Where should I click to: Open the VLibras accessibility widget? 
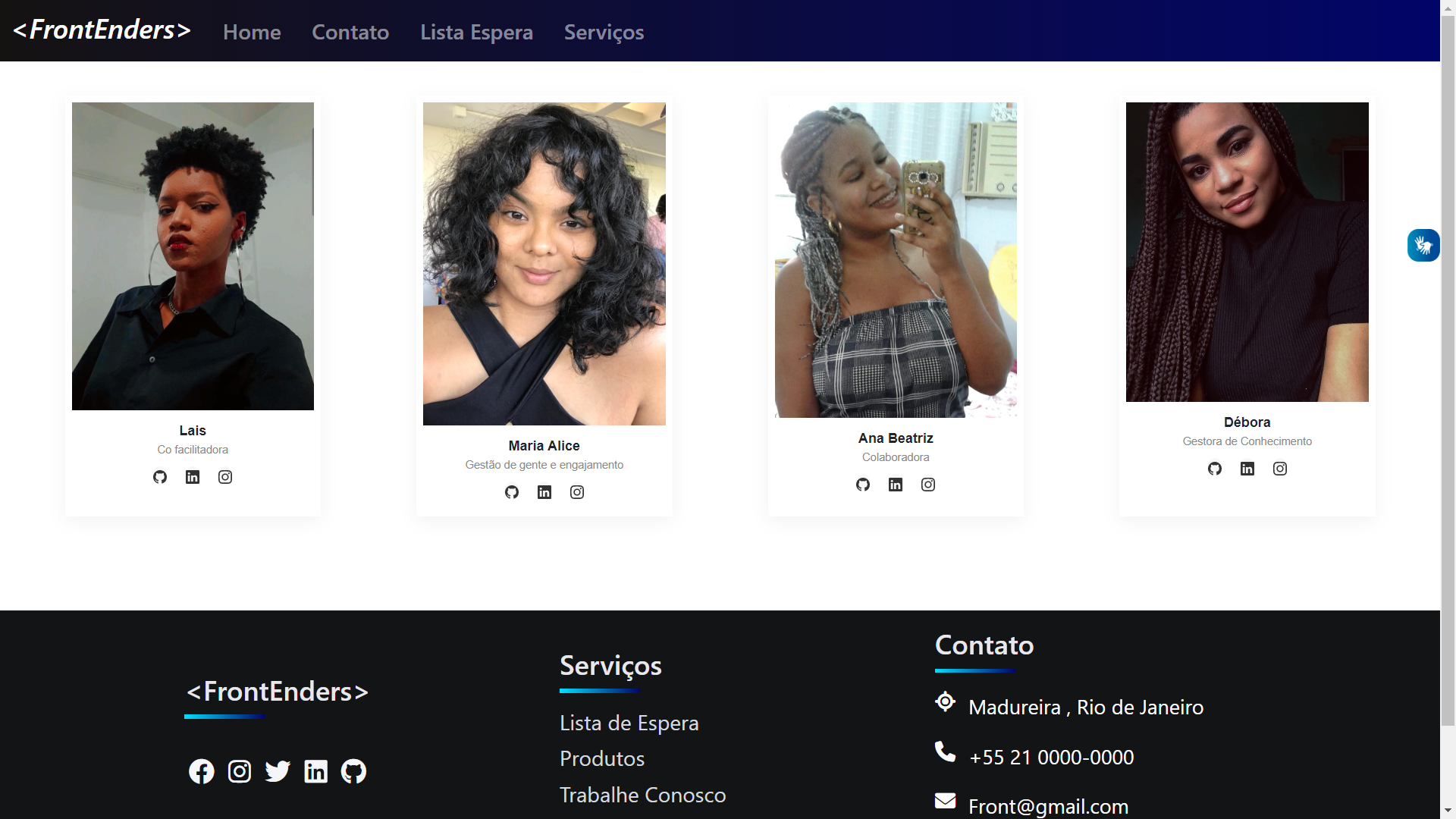pyautogui.click(x=1423, y=245)
